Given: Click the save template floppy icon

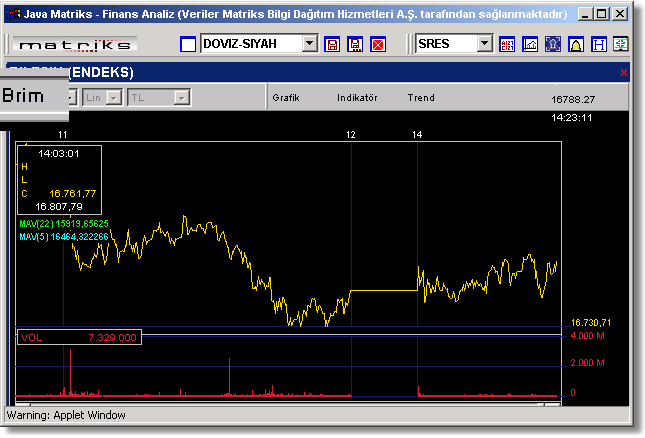Looking at the screenshot, I should pos(333,45).
